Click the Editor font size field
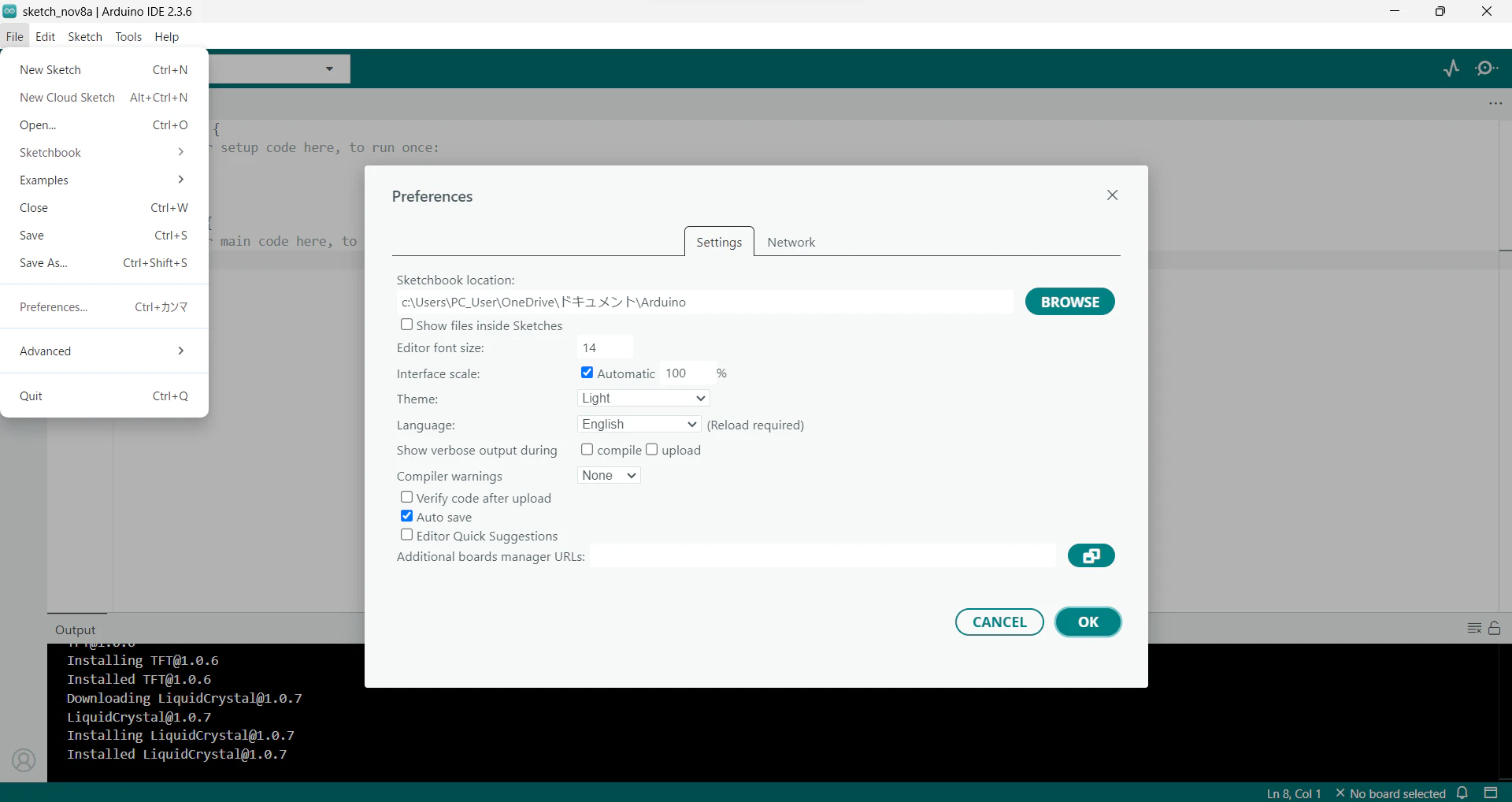 605,347
